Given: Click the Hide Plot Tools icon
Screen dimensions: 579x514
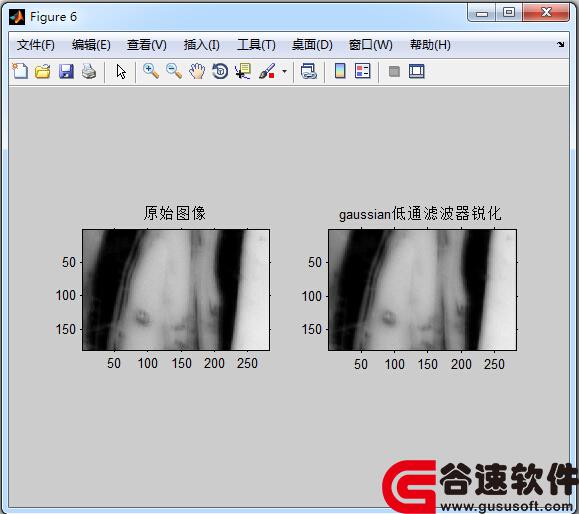Looking at the screenshot, I should point(394,71).
